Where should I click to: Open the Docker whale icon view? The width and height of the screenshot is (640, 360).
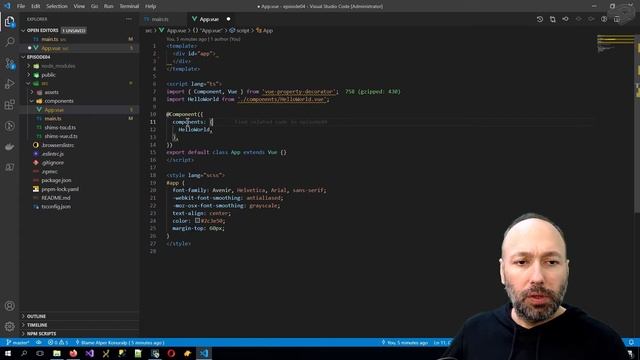(x=9, y=147)
